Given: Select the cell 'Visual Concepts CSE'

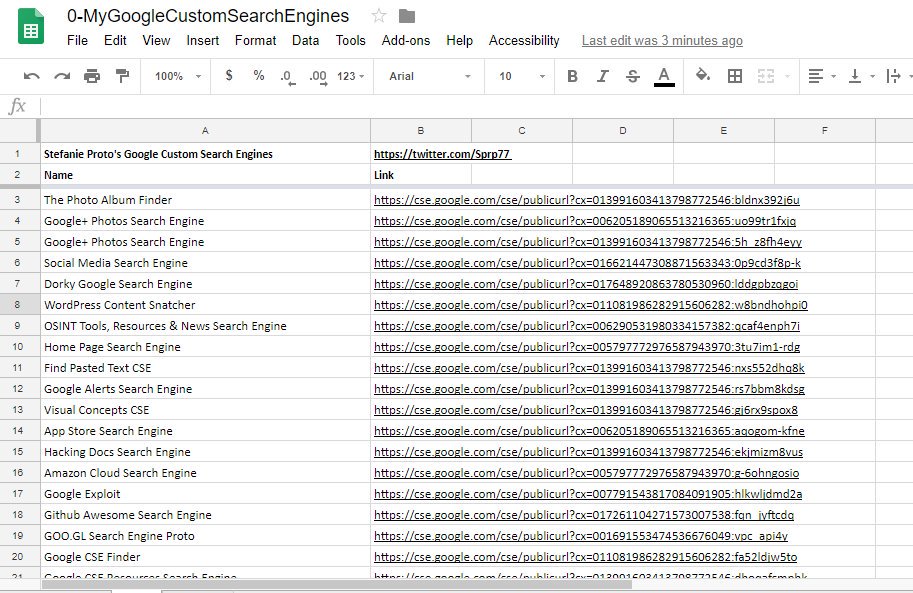Looking at the screenshot, I should (205, 410).
